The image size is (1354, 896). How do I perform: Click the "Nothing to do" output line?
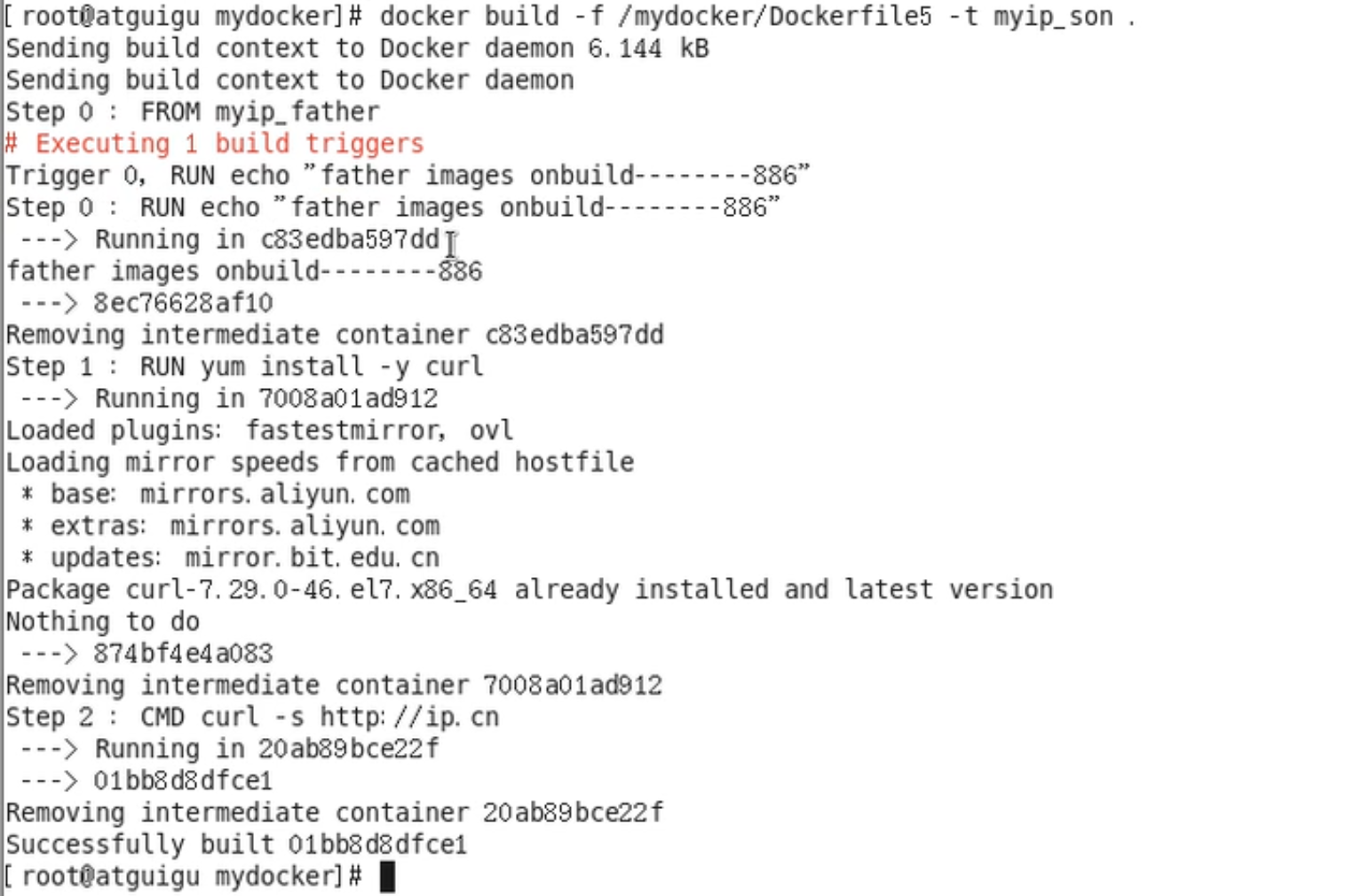[103, 622]
